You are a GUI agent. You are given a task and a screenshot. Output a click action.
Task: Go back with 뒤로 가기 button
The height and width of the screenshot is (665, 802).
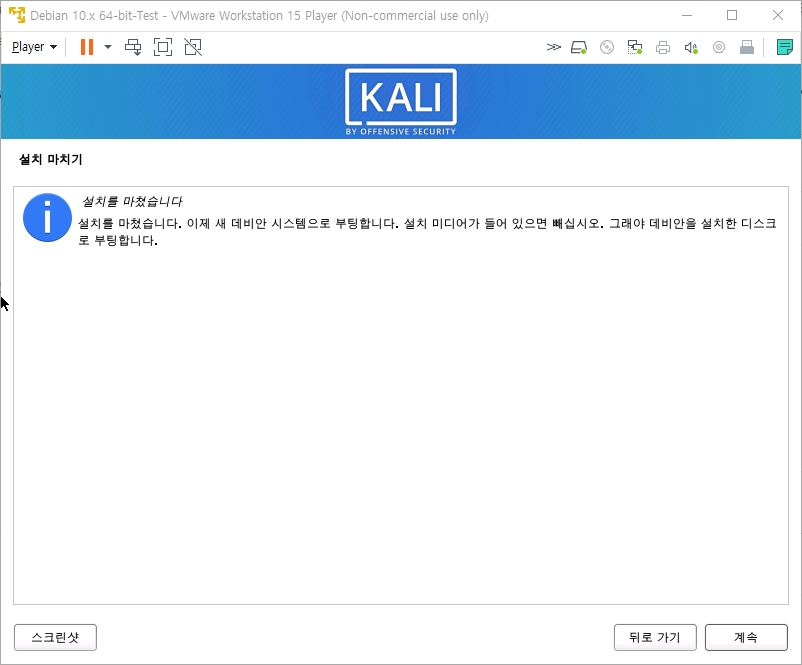655,637
